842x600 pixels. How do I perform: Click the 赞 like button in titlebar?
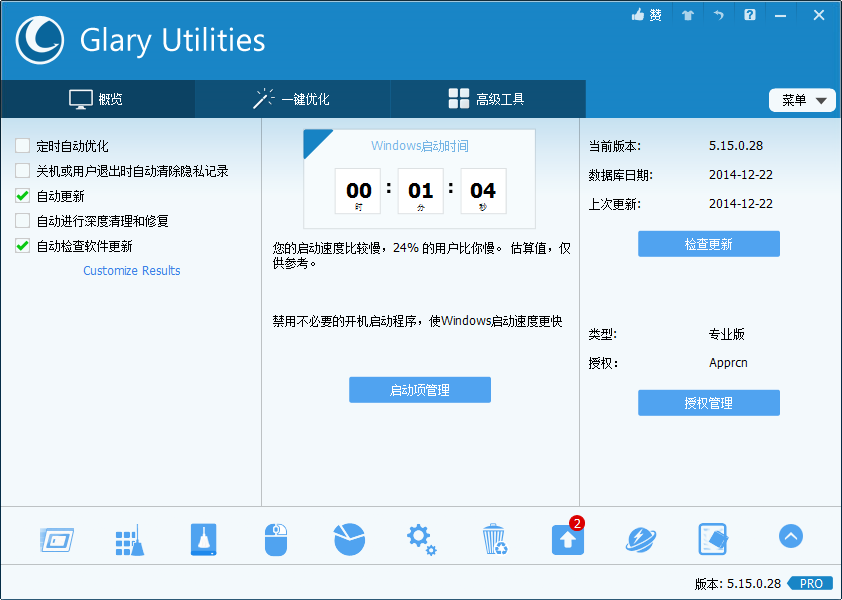point(646,15)
